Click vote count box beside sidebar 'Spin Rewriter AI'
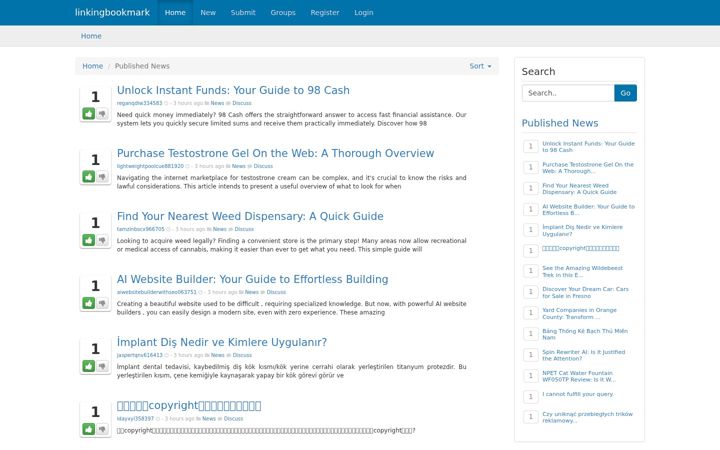 tap(531, 355)
